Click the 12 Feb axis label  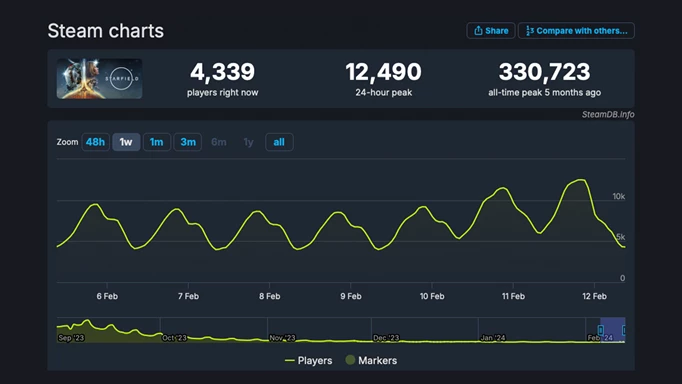[x=594, y=296]
